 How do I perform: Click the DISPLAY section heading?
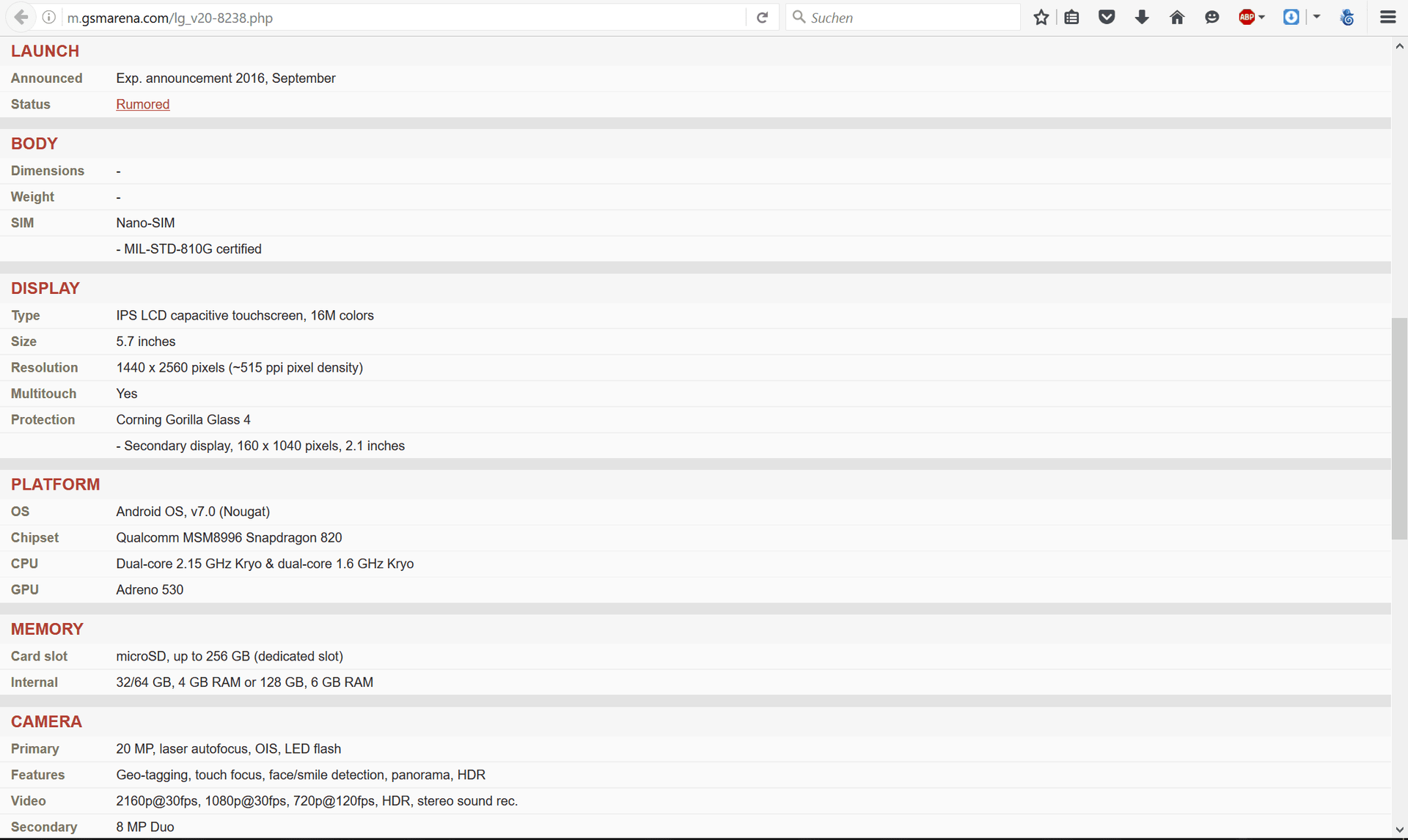pyautogui.click(x=45, y=288)
